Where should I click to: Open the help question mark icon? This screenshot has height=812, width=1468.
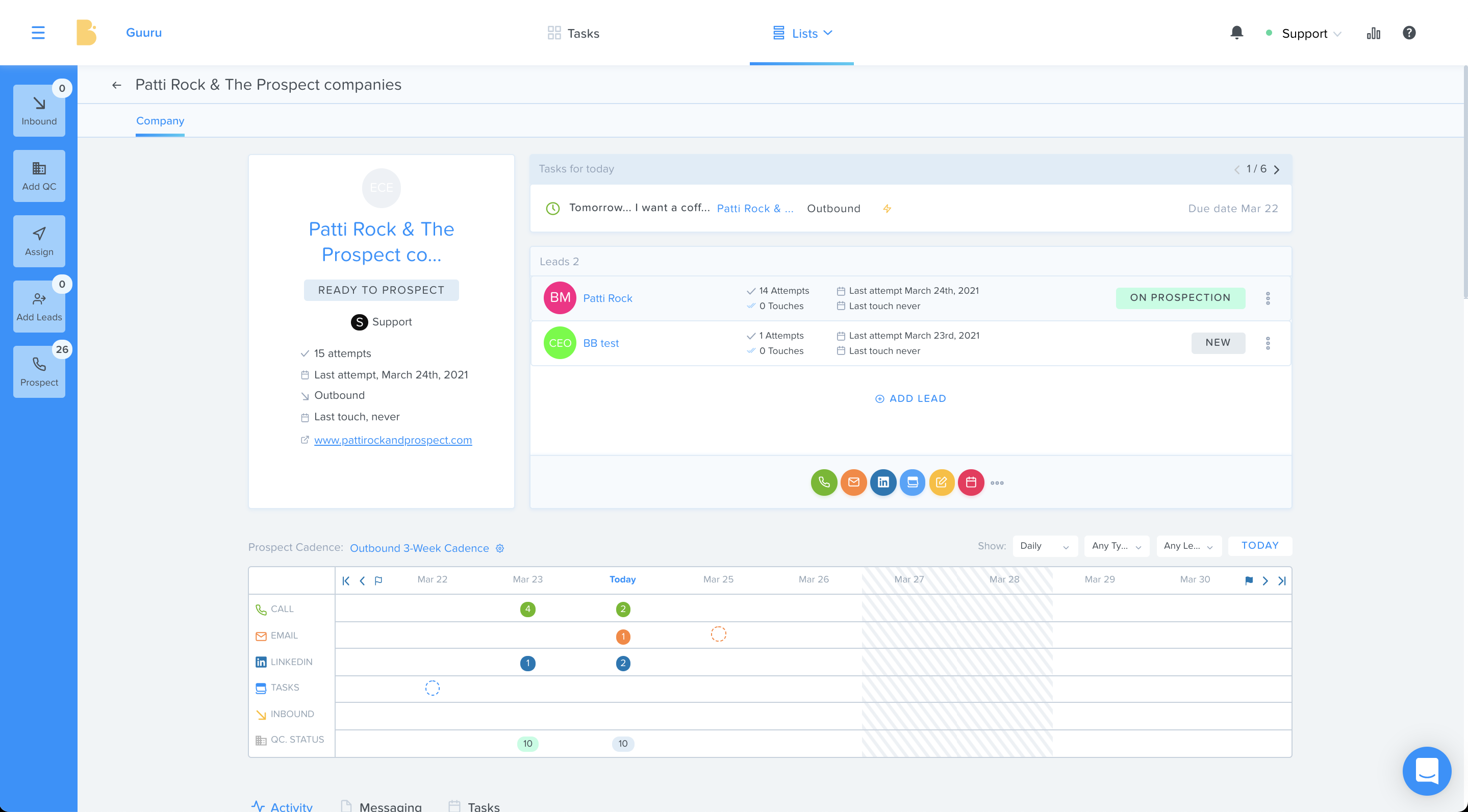coord(1409,33)
